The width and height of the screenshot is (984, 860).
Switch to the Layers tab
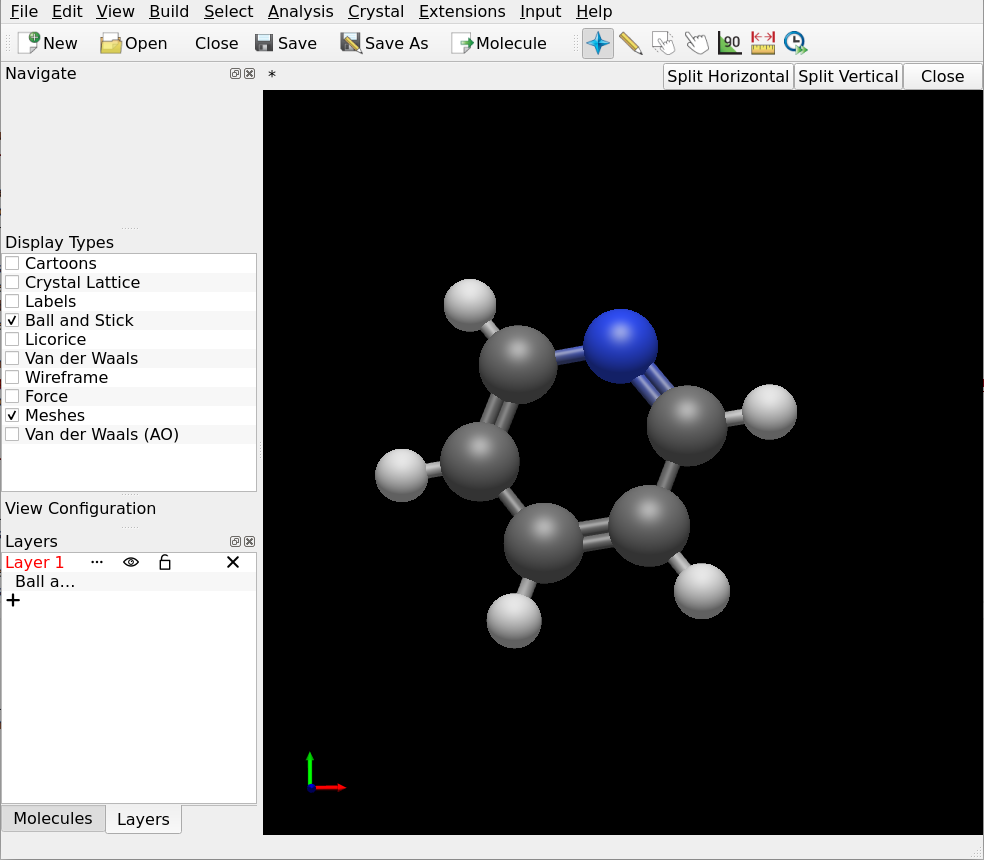pos(143,818)
